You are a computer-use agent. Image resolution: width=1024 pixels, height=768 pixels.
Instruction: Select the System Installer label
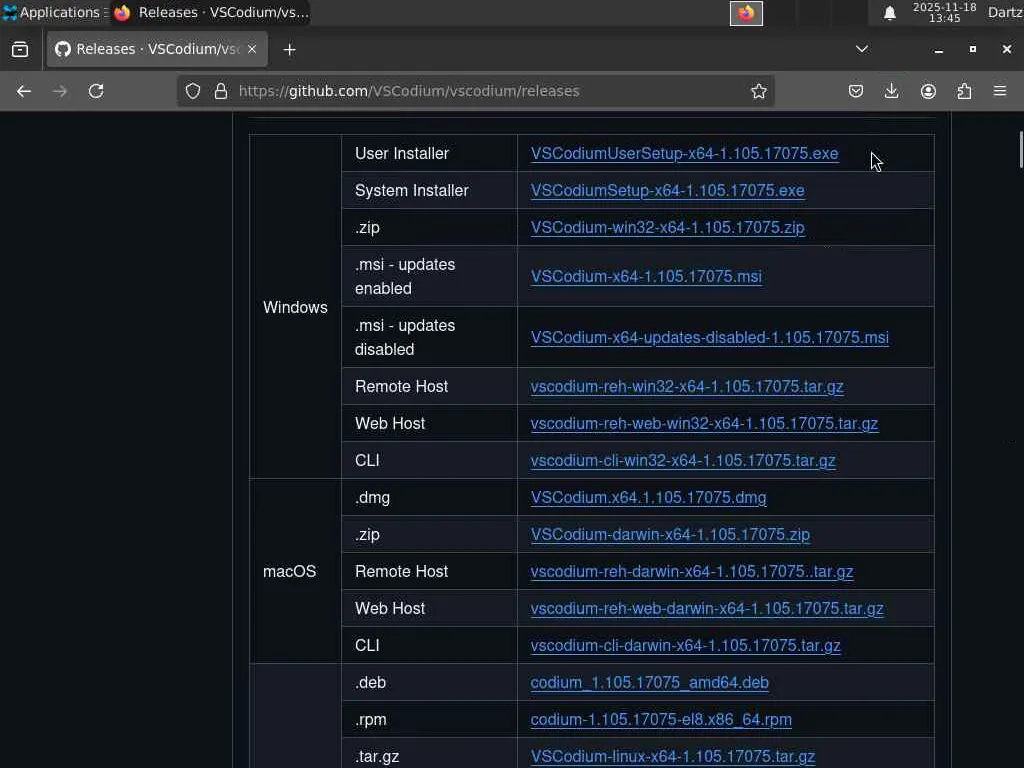pos(411,191)
